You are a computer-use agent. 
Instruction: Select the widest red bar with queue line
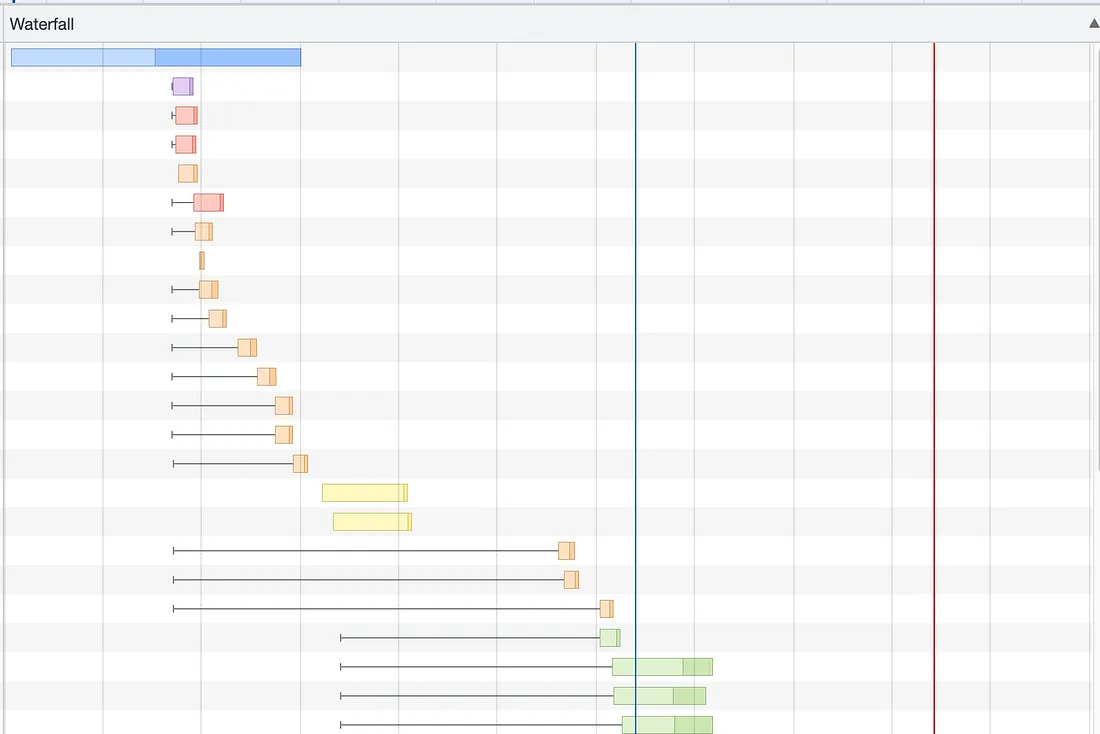[x=208, y=203]
